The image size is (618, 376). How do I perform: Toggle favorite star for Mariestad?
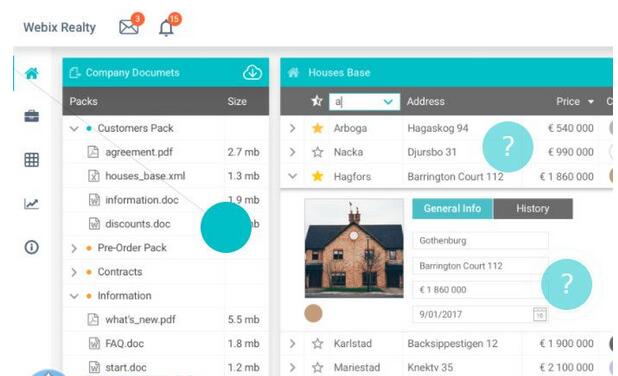coord(318,368)
